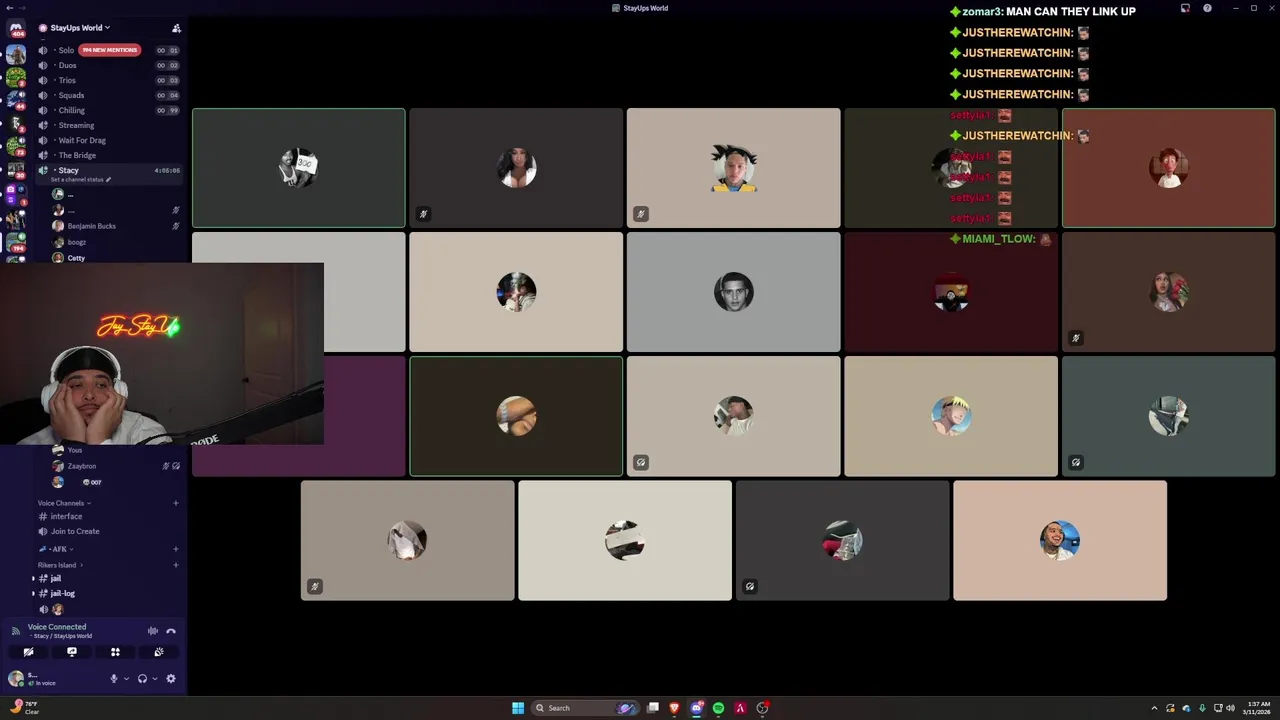
Task: Open taskbar clock and date
Action: tap(1255, 708)
